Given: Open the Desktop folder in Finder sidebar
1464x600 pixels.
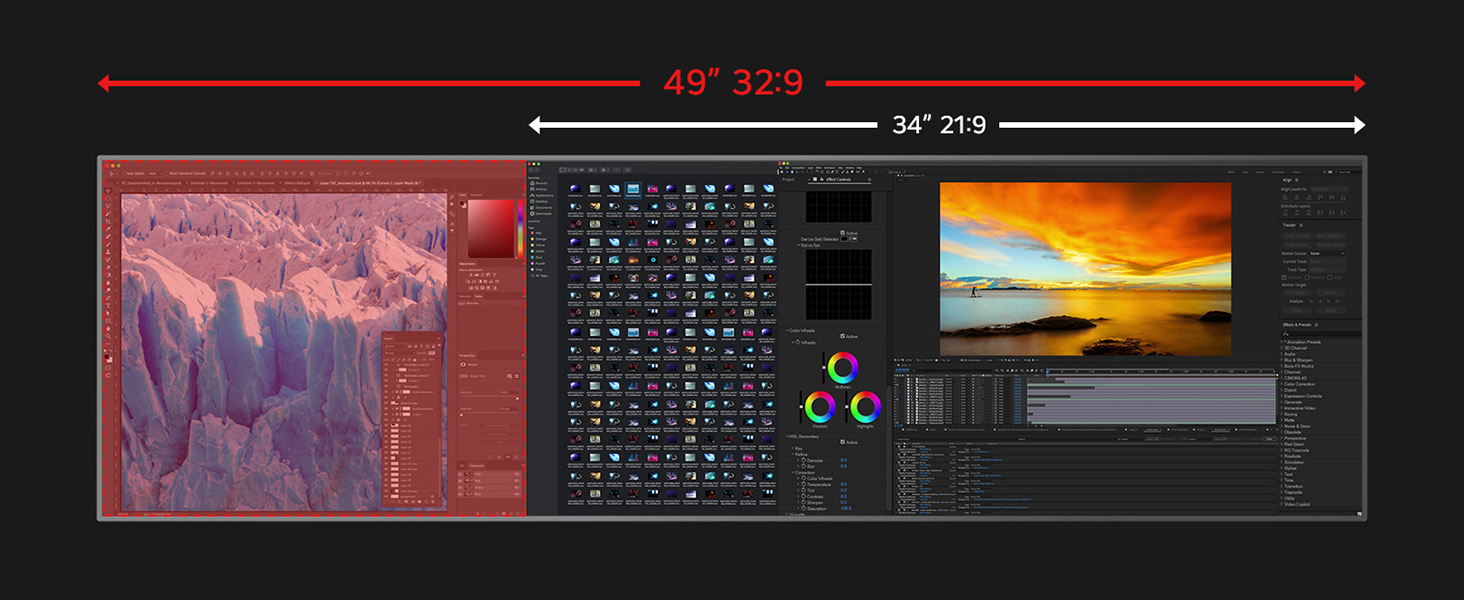Looking at the screenshot, I should coord(541,201).
